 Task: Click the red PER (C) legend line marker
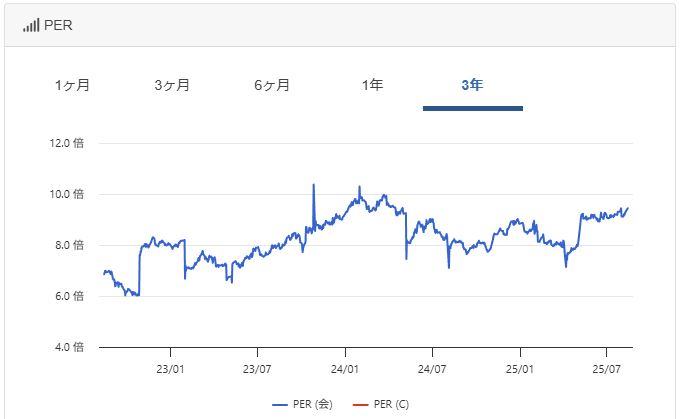[360, 405]
